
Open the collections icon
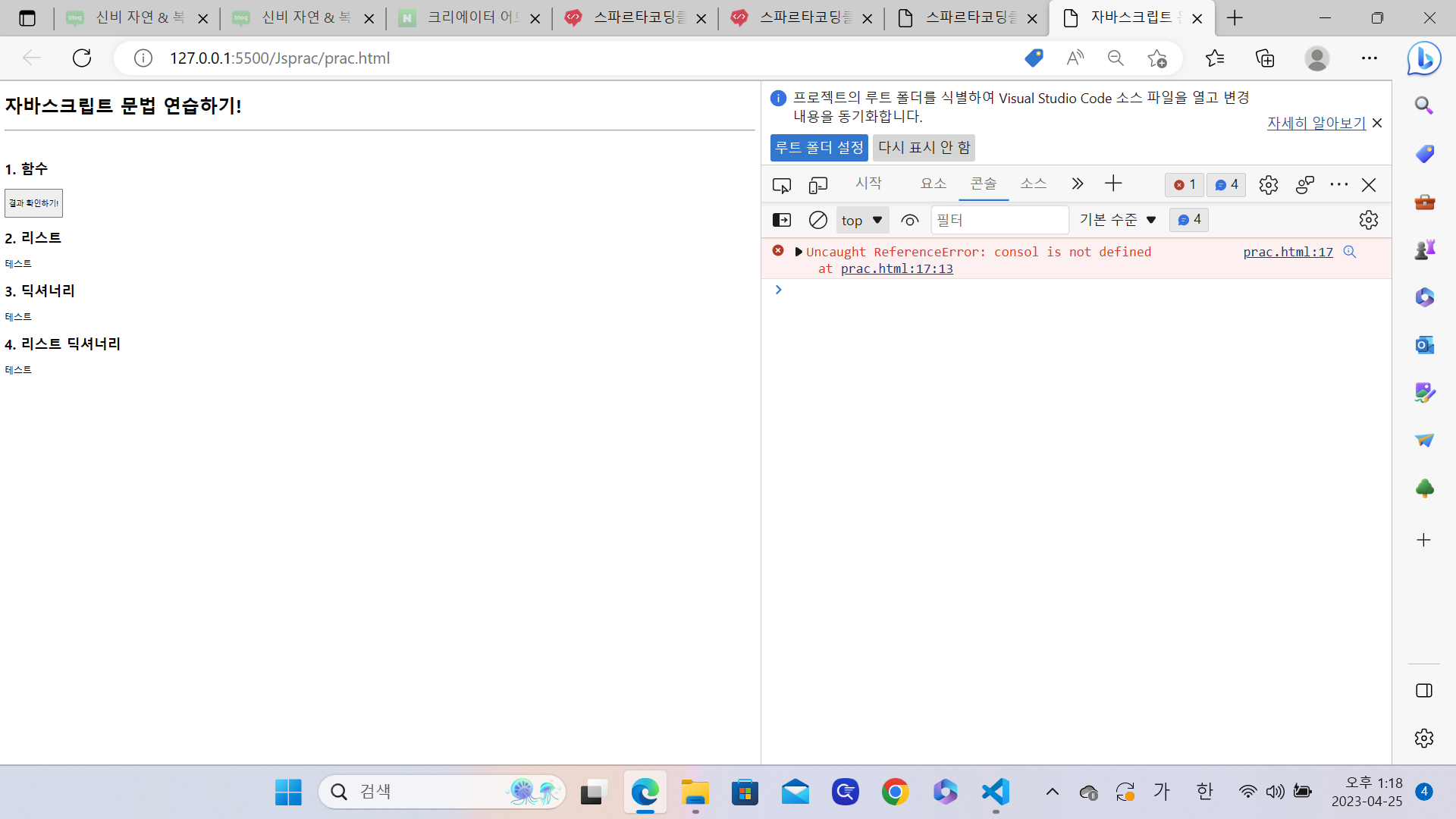pos(1265,58)
